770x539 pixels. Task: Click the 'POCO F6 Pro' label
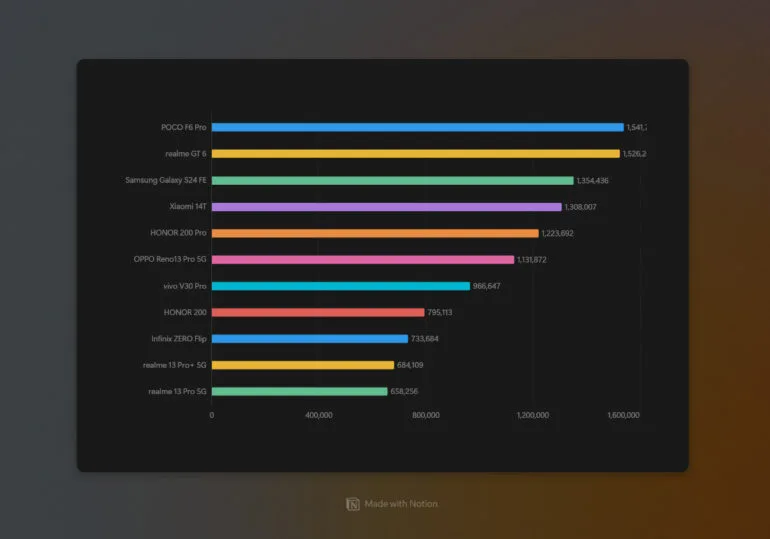click(x=184, y=127)
